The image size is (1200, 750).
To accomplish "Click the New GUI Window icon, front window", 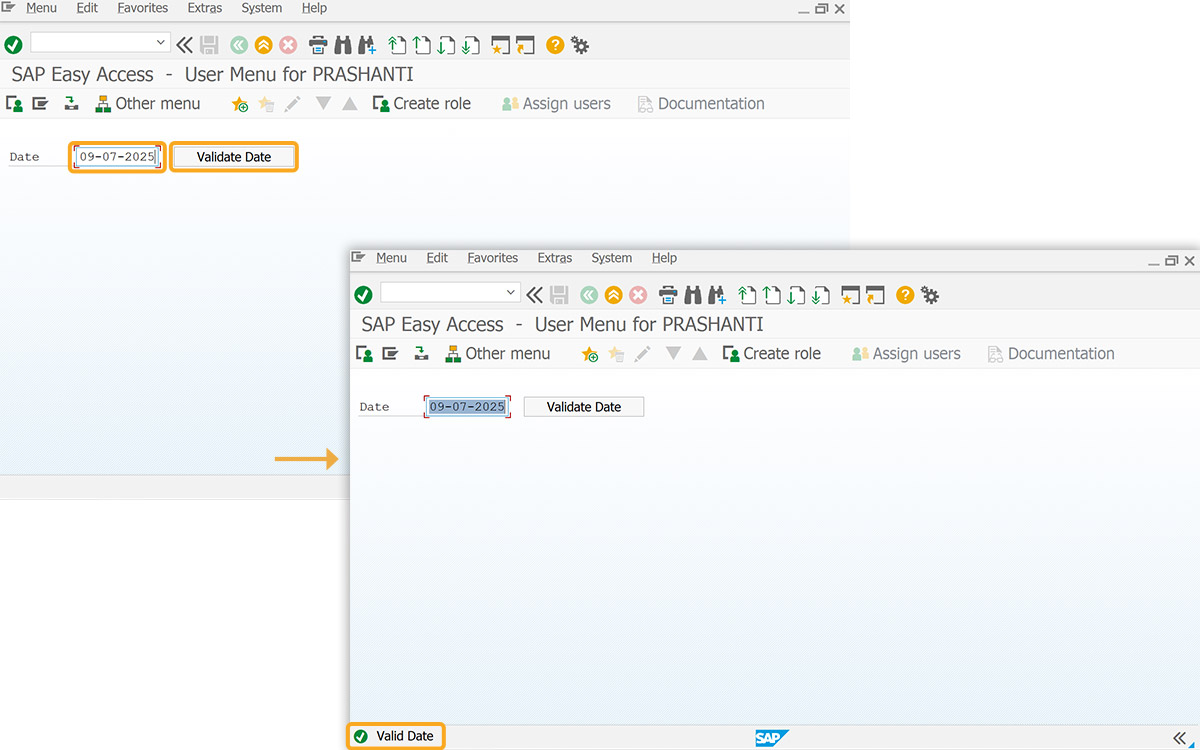I will (x=850, y=295).
